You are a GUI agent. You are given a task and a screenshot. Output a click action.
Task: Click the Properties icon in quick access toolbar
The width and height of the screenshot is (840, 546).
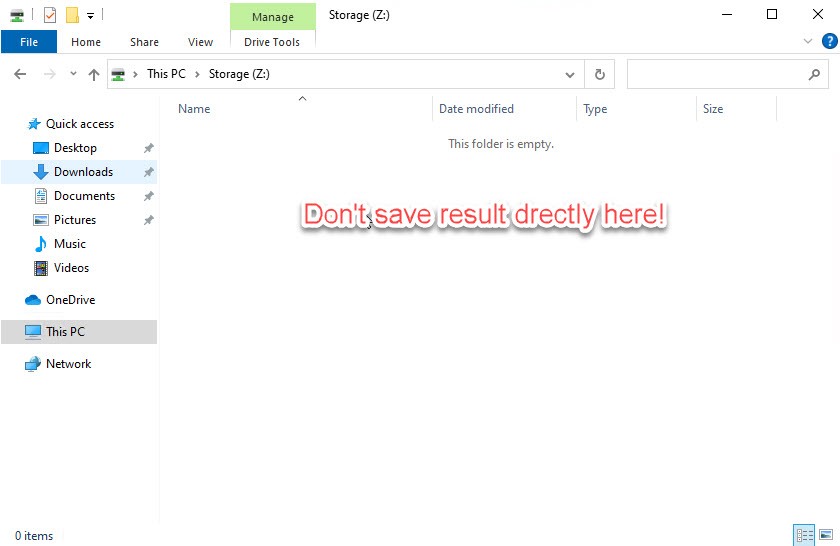(x=50, y=15)
